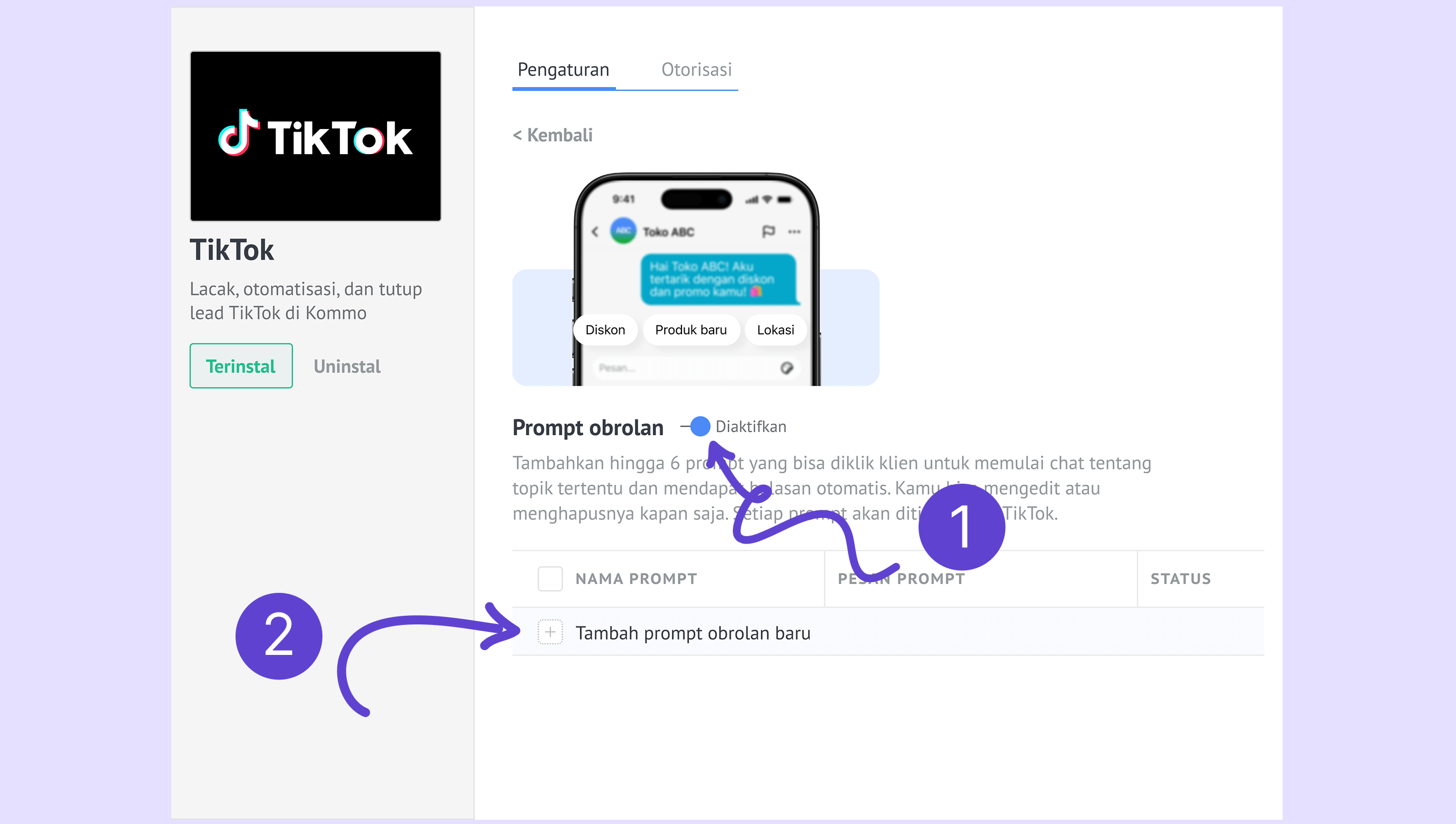This screenshot has height=824, width=1456.
Task: Click the plus icon to add prompt
Action: click(x=550, y=632)
